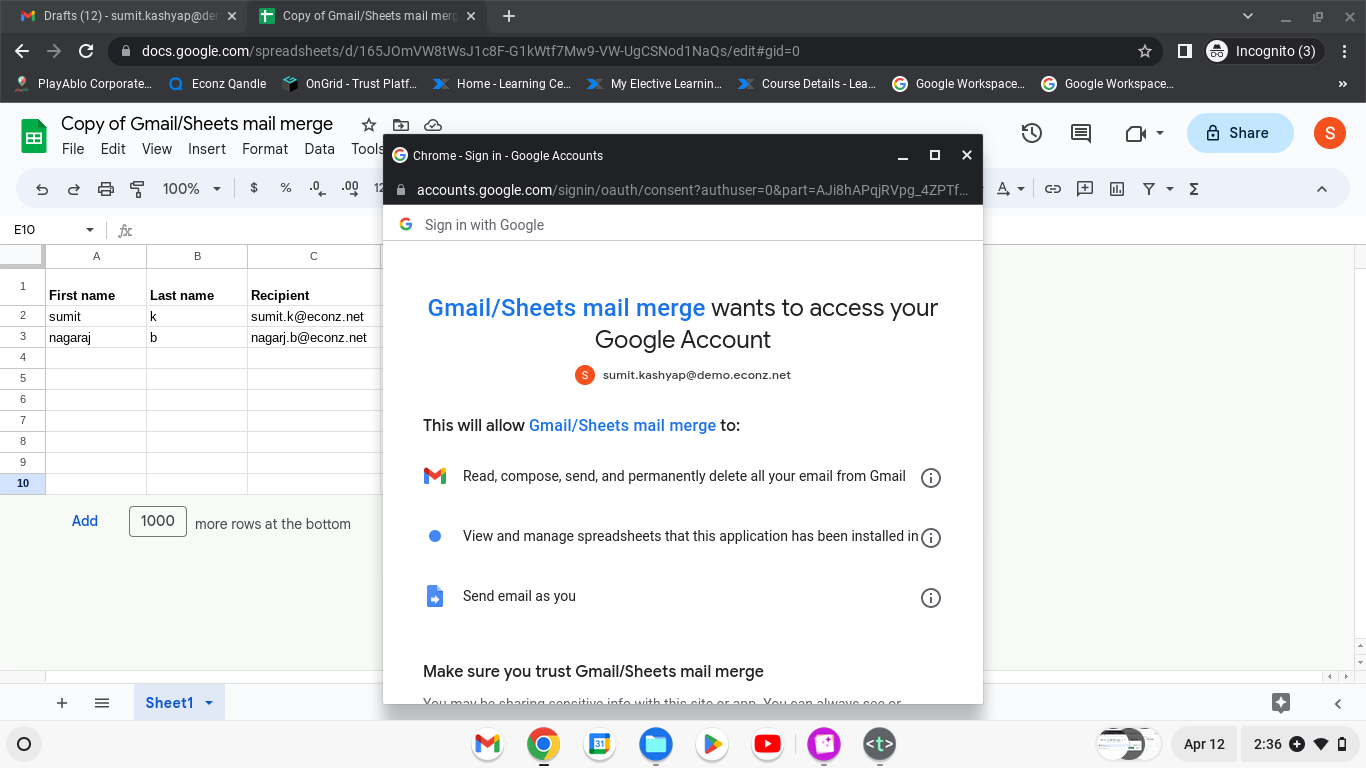Open Gmail from the shelf
This screenshot has width=1366, height=768.
487,744
